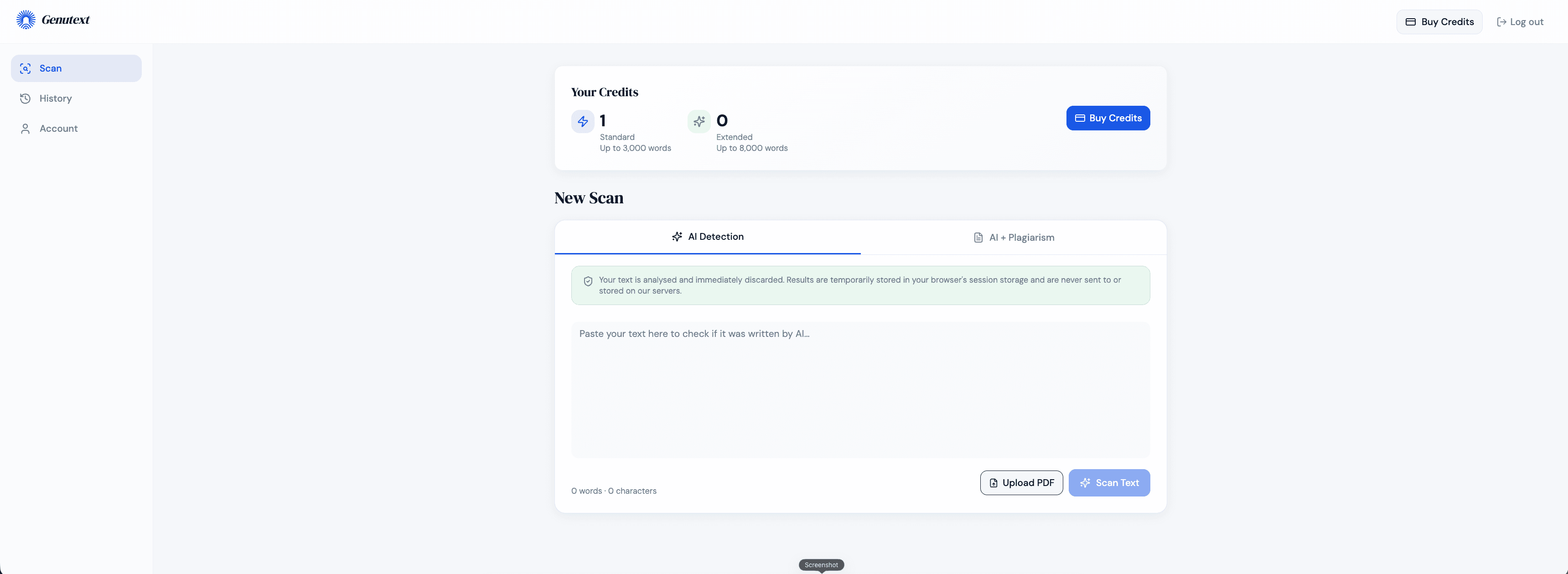Select the AI Detection tab

point(708,237)
